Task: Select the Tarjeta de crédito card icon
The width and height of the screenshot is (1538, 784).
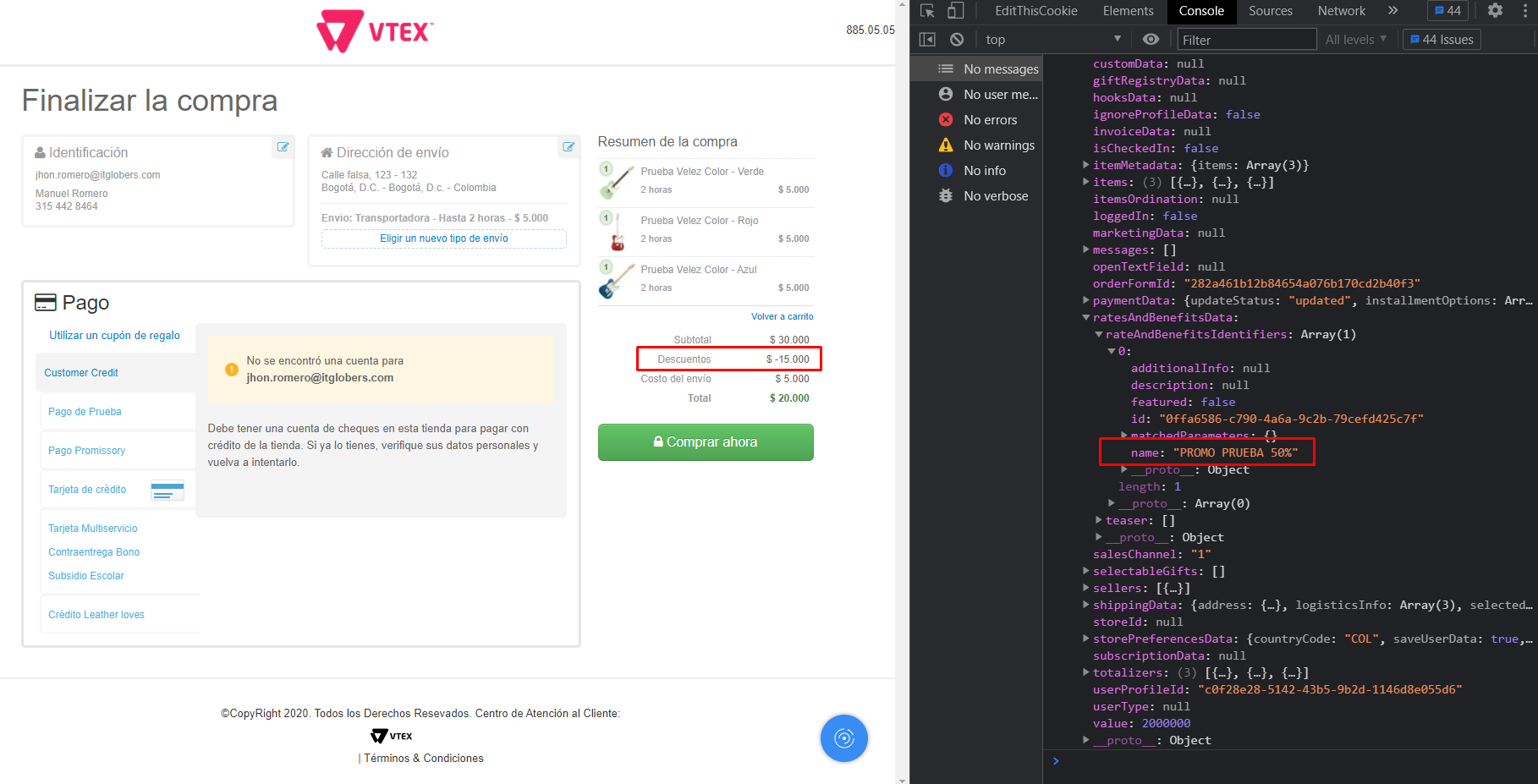Action: [167, 491]
